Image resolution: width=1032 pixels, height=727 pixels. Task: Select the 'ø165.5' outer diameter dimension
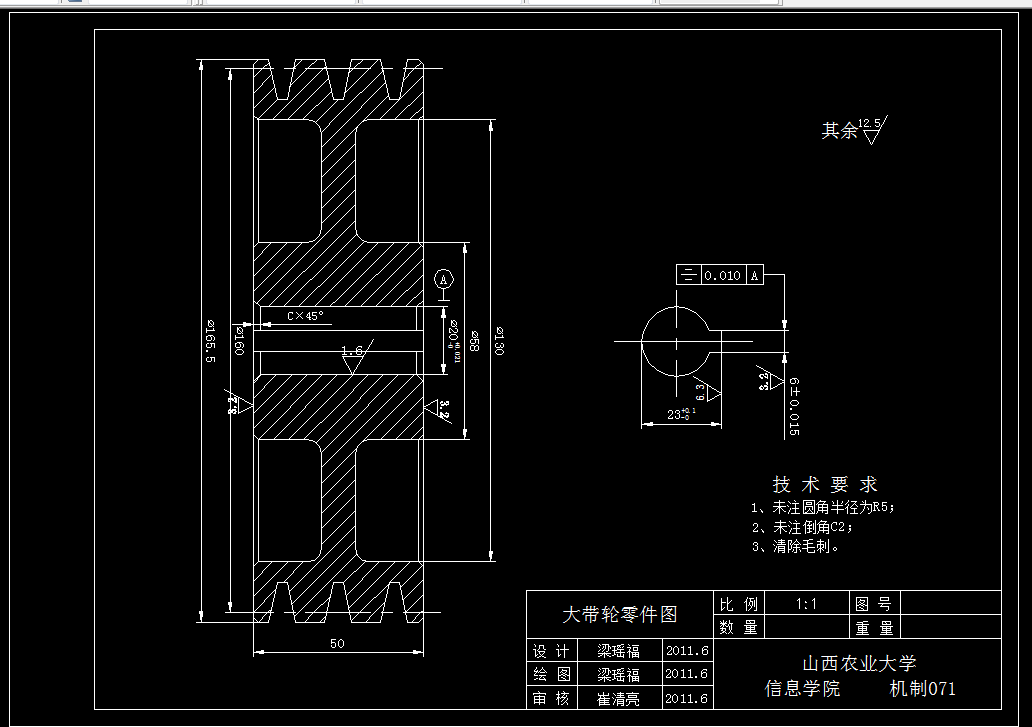(210, 341)
